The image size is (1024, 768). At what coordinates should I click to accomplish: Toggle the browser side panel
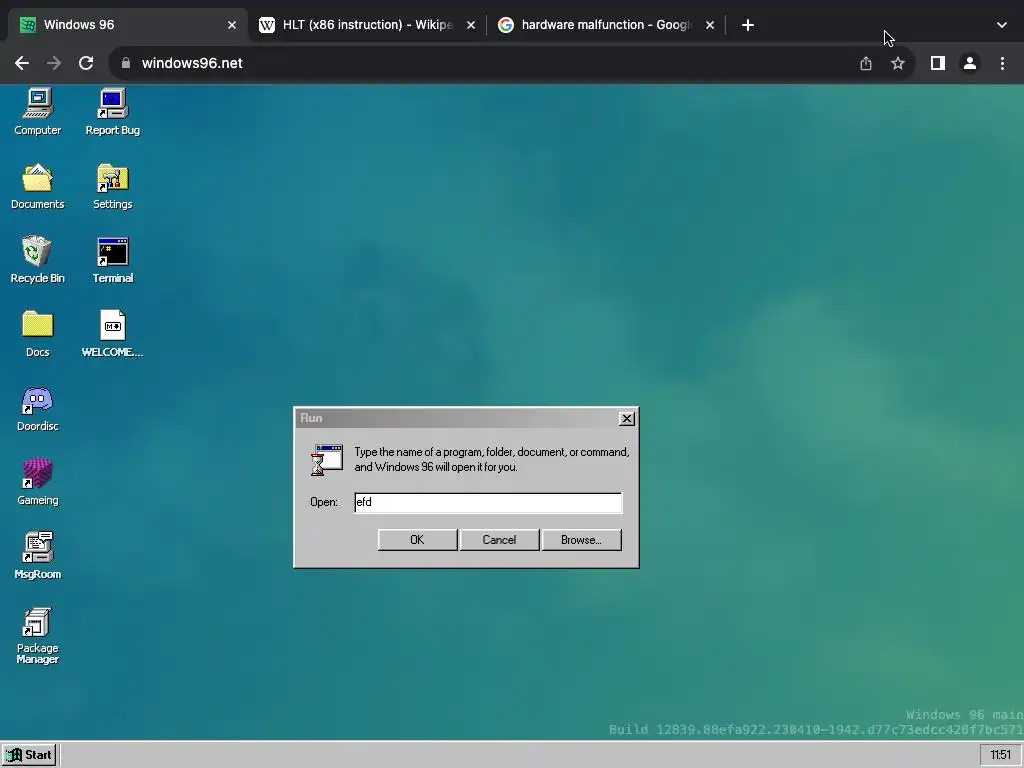pos(938,63)
